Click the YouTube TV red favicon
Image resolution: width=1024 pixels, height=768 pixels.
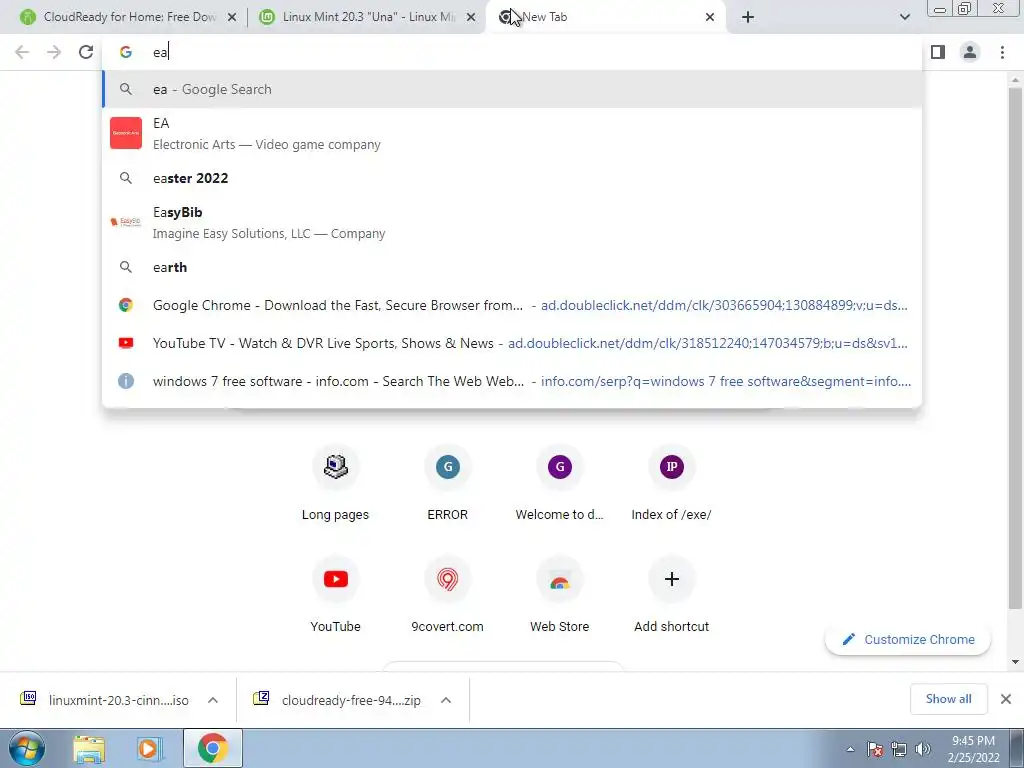click(126, 343)
